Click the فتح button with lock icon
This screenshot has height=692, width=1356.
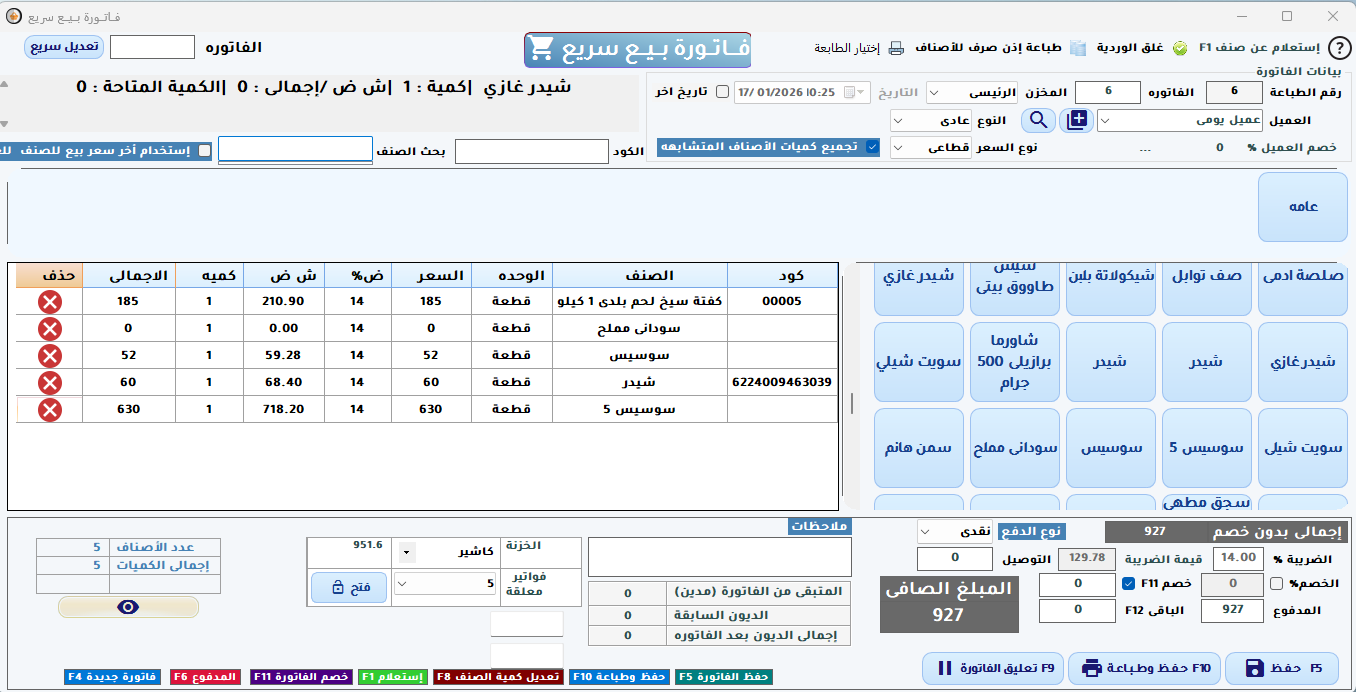coord(347,588)
